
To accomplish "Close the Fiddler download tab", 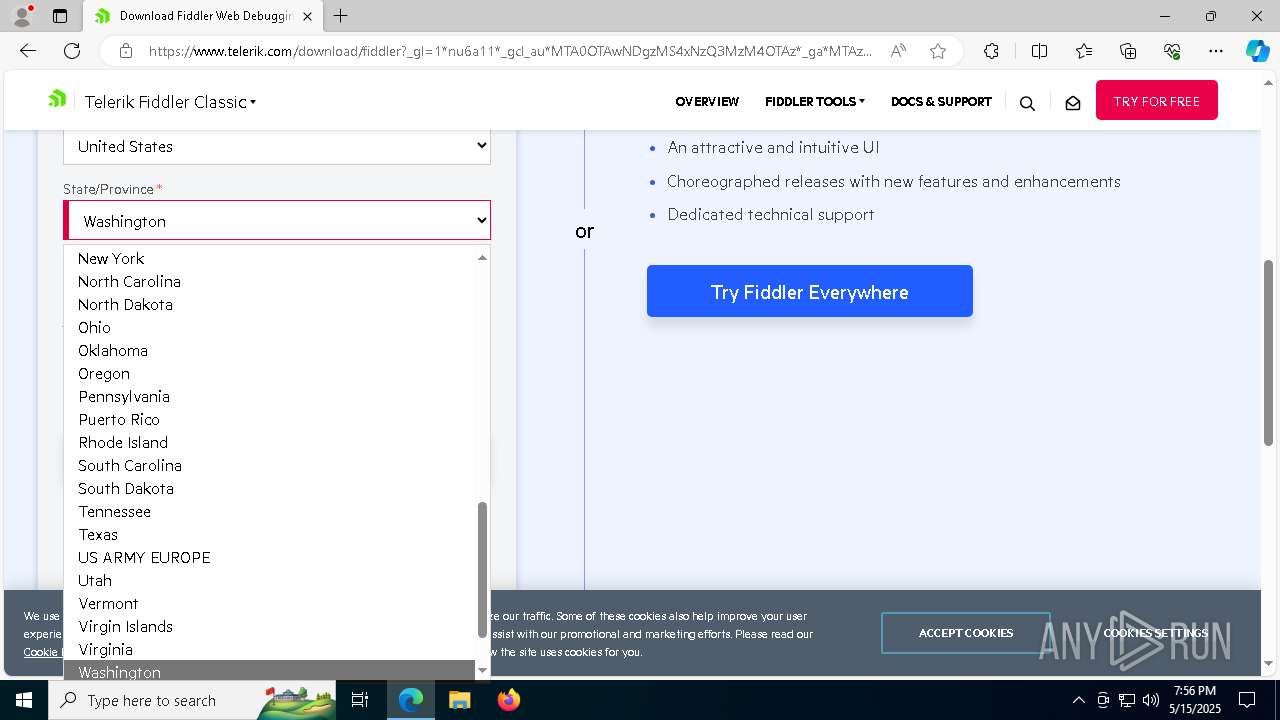I will [308, 16].
